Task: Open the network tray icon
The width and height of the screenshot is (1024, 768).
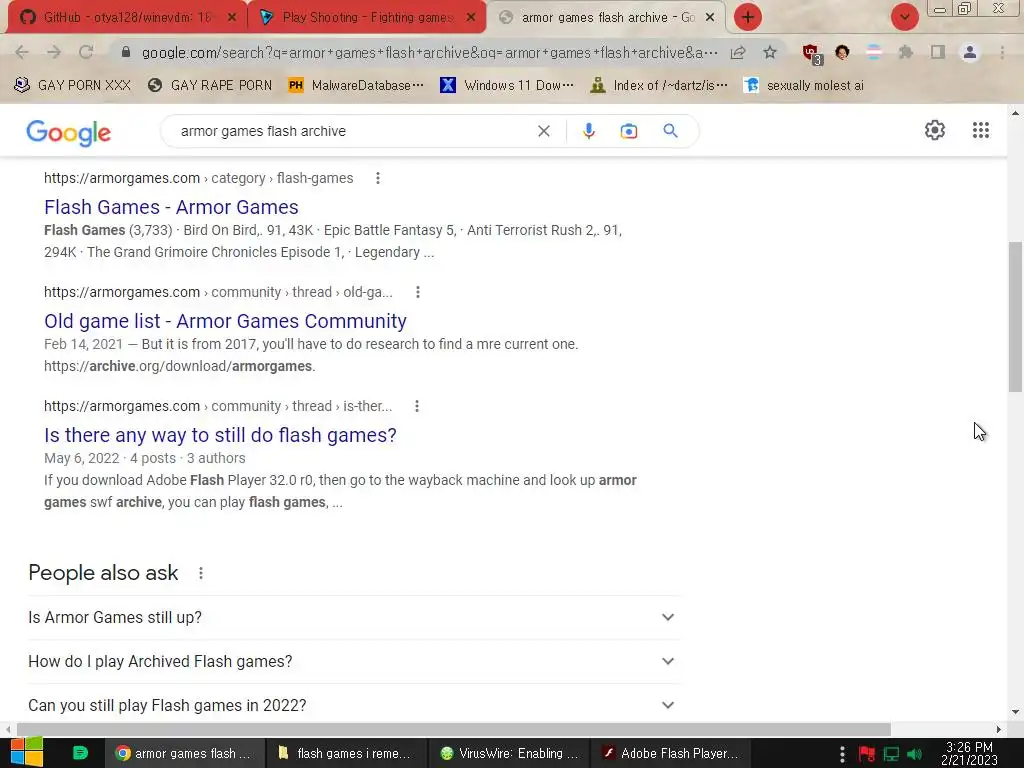Action: tap(891, 754)
